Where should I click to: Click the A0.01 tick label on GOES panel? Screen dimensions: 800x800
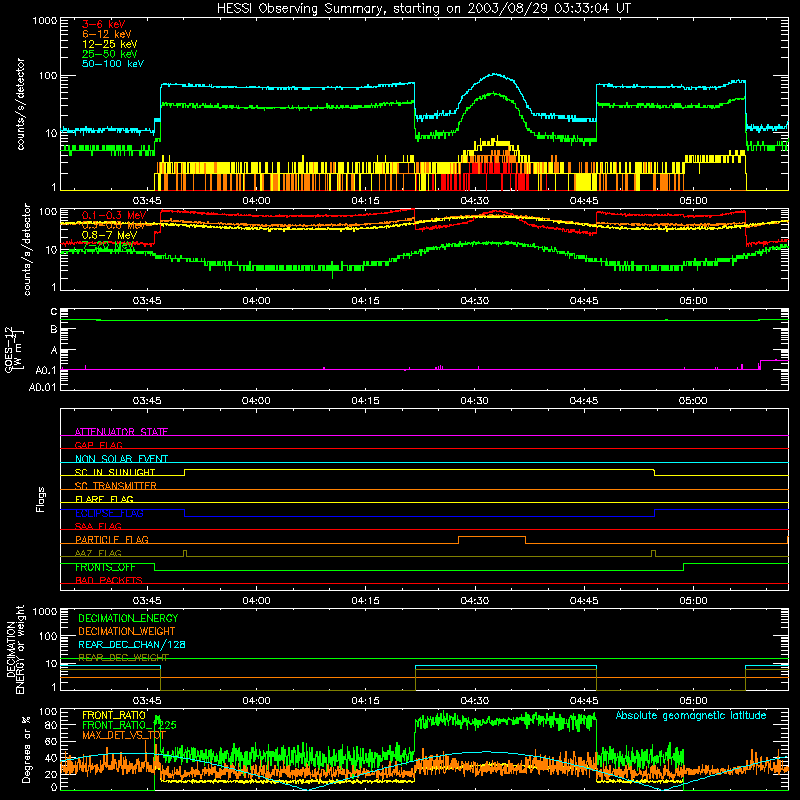(43, 387)
